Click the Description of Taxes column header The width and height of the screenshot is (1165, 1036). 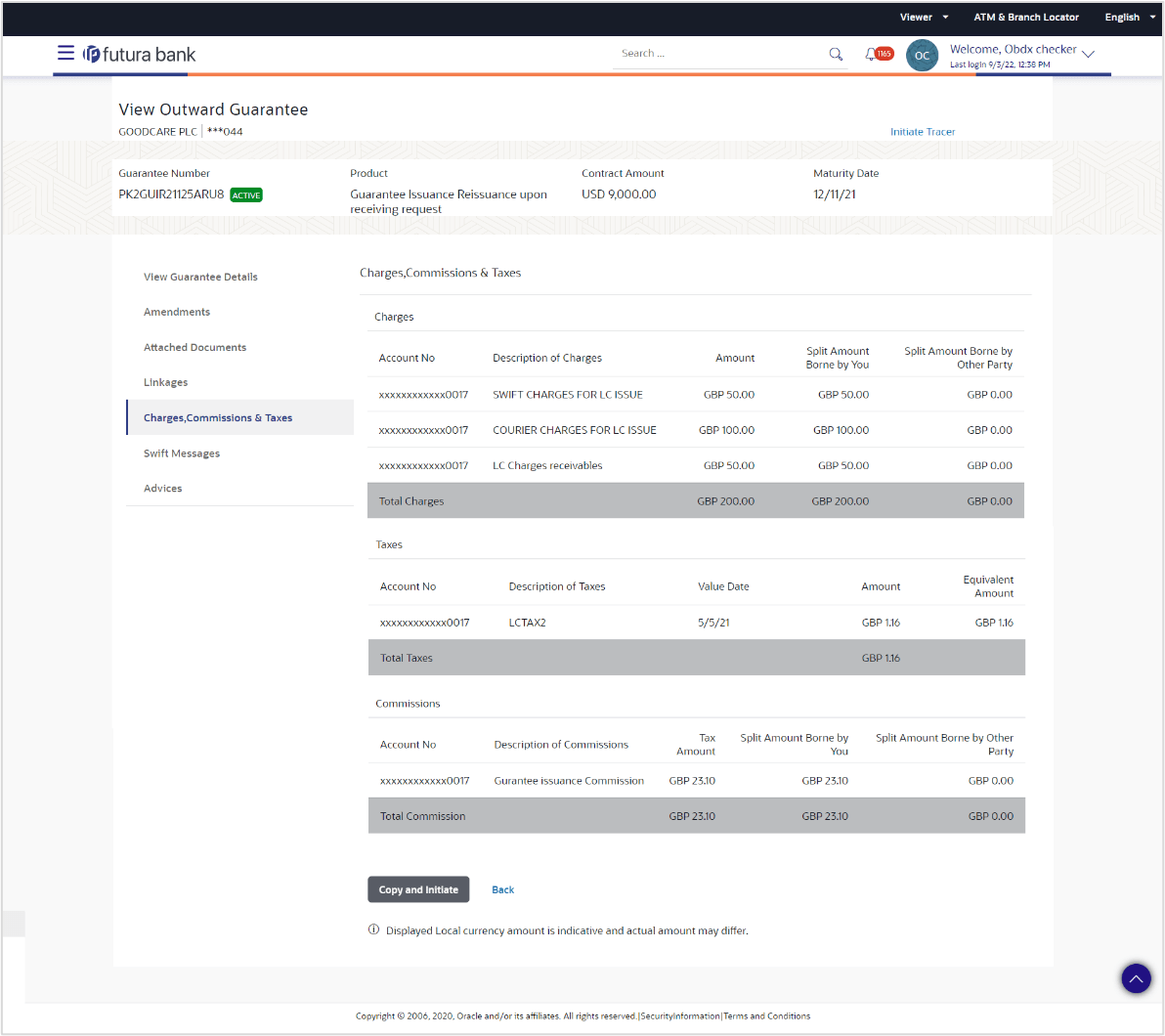click(x=556, y=586)
